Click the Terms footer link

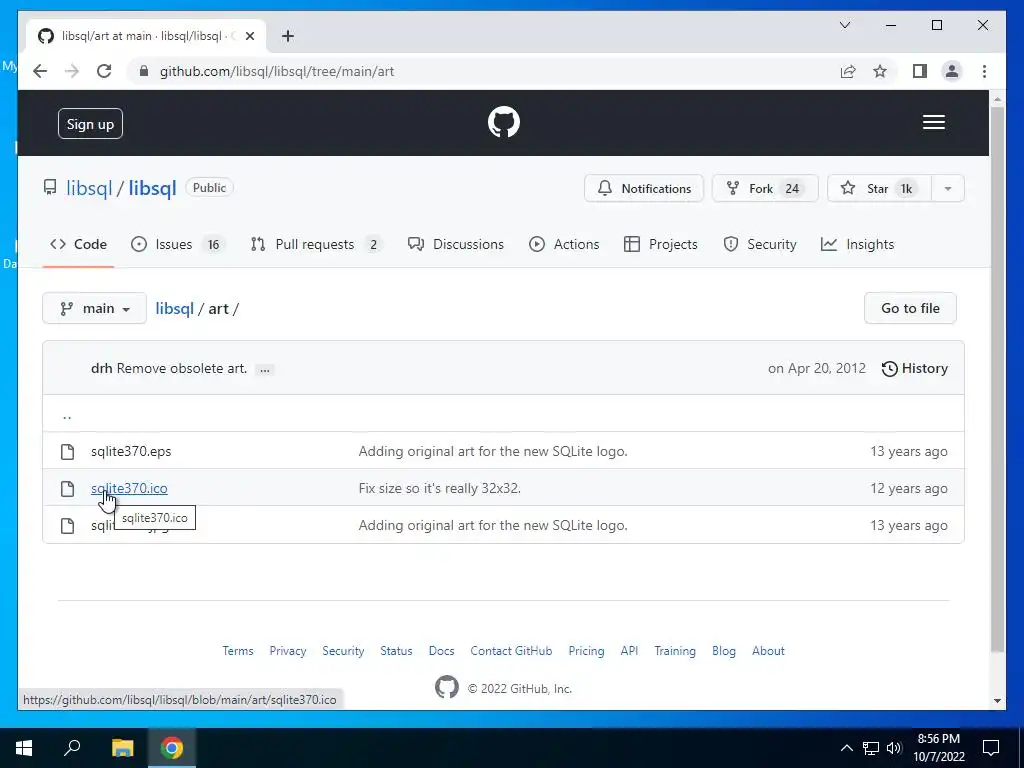pyautogui.click(x=238, y=651)
